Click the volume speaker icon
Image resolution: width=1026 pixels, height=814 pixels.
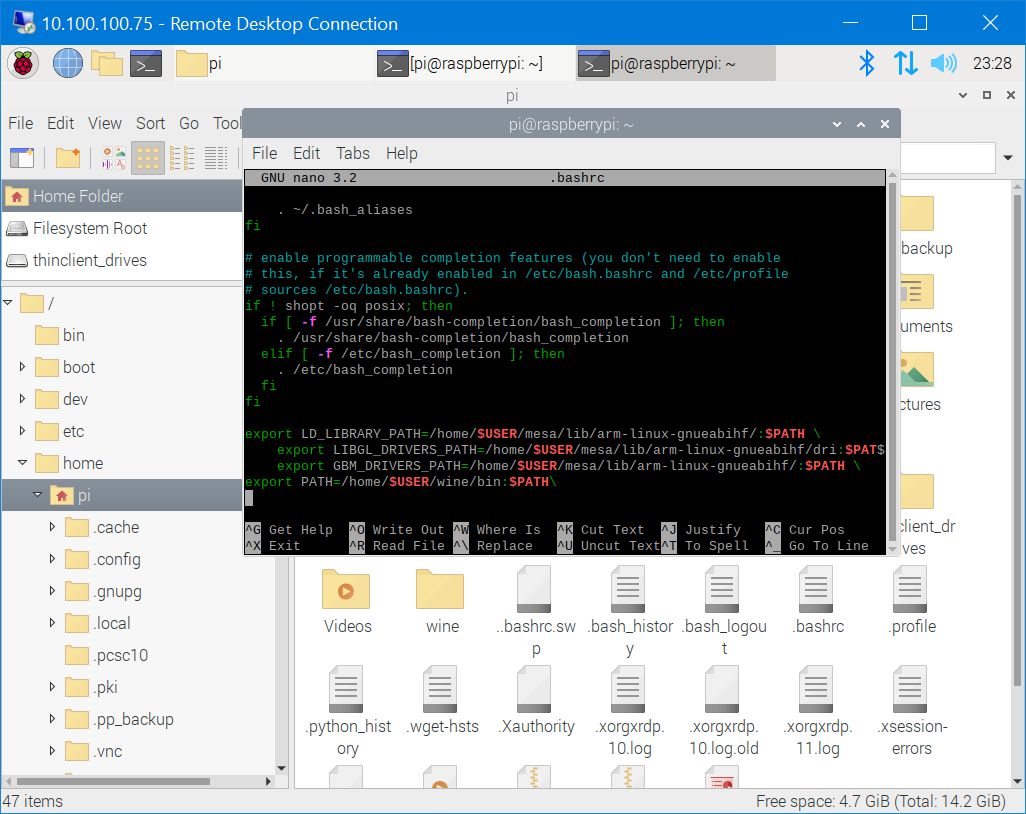943,63
